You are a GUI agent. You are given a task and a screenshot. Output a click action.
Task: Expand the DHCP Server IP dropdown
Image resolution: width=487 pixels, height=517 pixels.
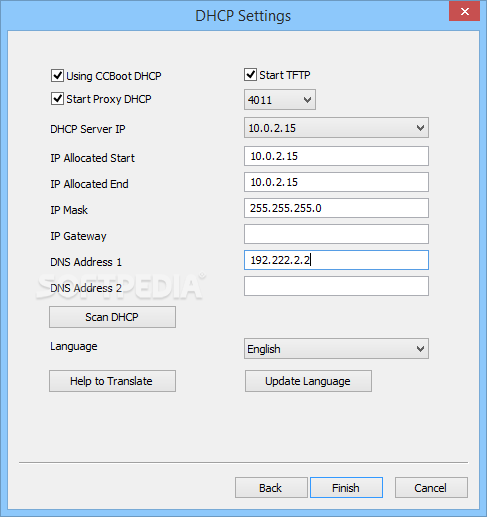[x=336, y=127]
